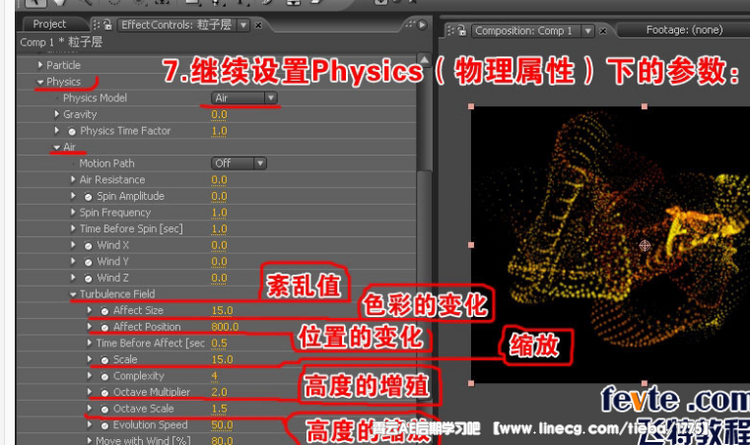Close the Effect Controls 粒子层 tab

click(258, 25)
